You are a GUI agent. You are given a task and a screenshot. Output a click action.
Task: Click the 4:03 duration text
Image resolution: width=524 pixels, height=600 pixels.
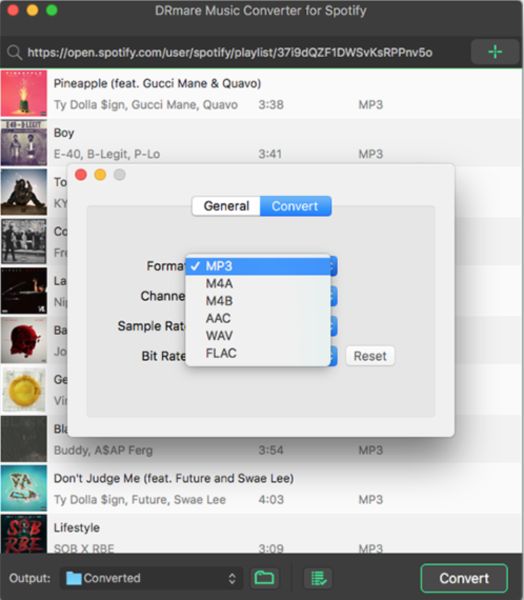point(271,499)
